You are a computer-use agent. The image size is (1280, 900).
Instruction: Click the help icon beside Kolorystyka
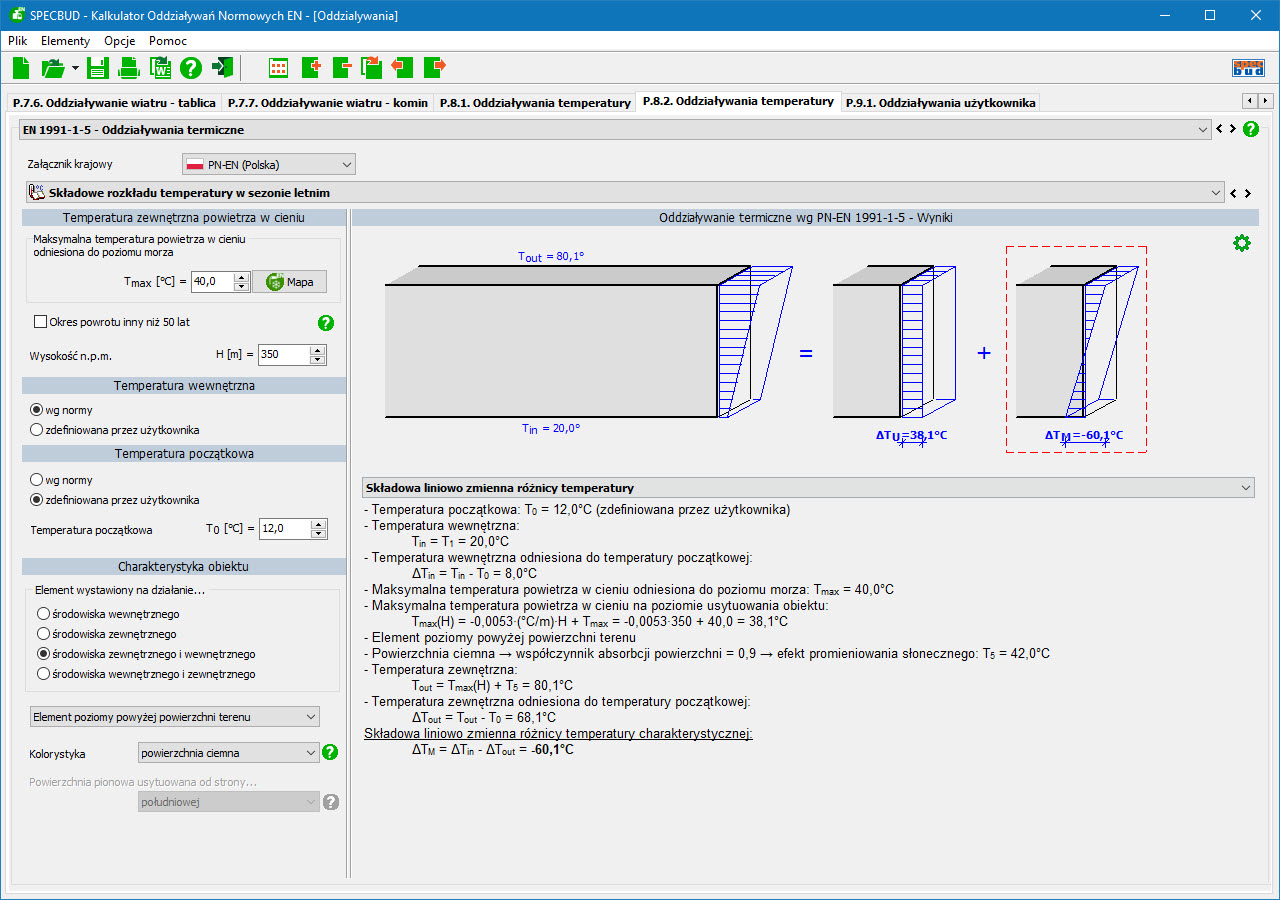pos(331,752)
